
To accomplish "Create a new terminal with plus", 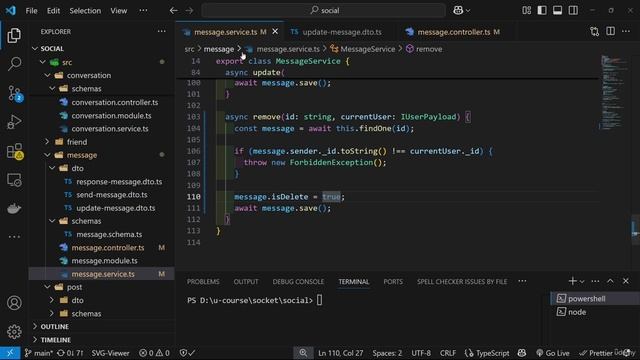I will point(572,281).
